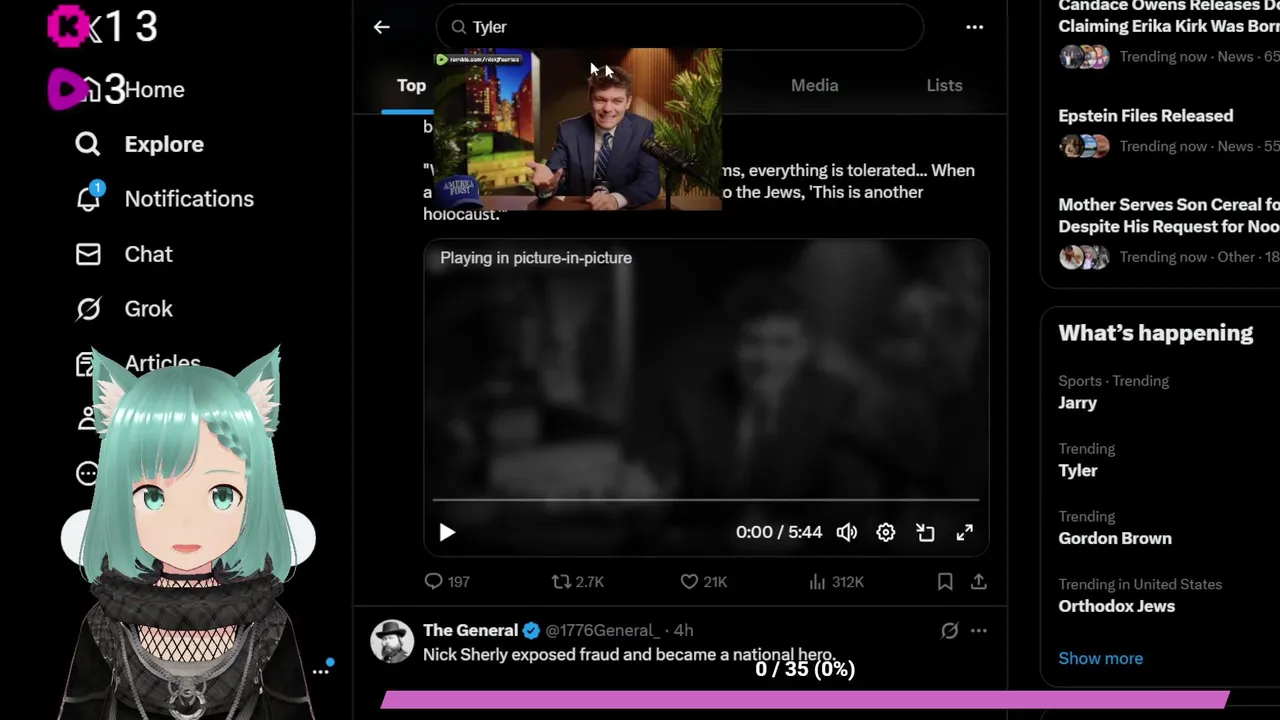This screenshot has height=720, width=1280.
Task: Bookmark the video post
Action: 945,581
